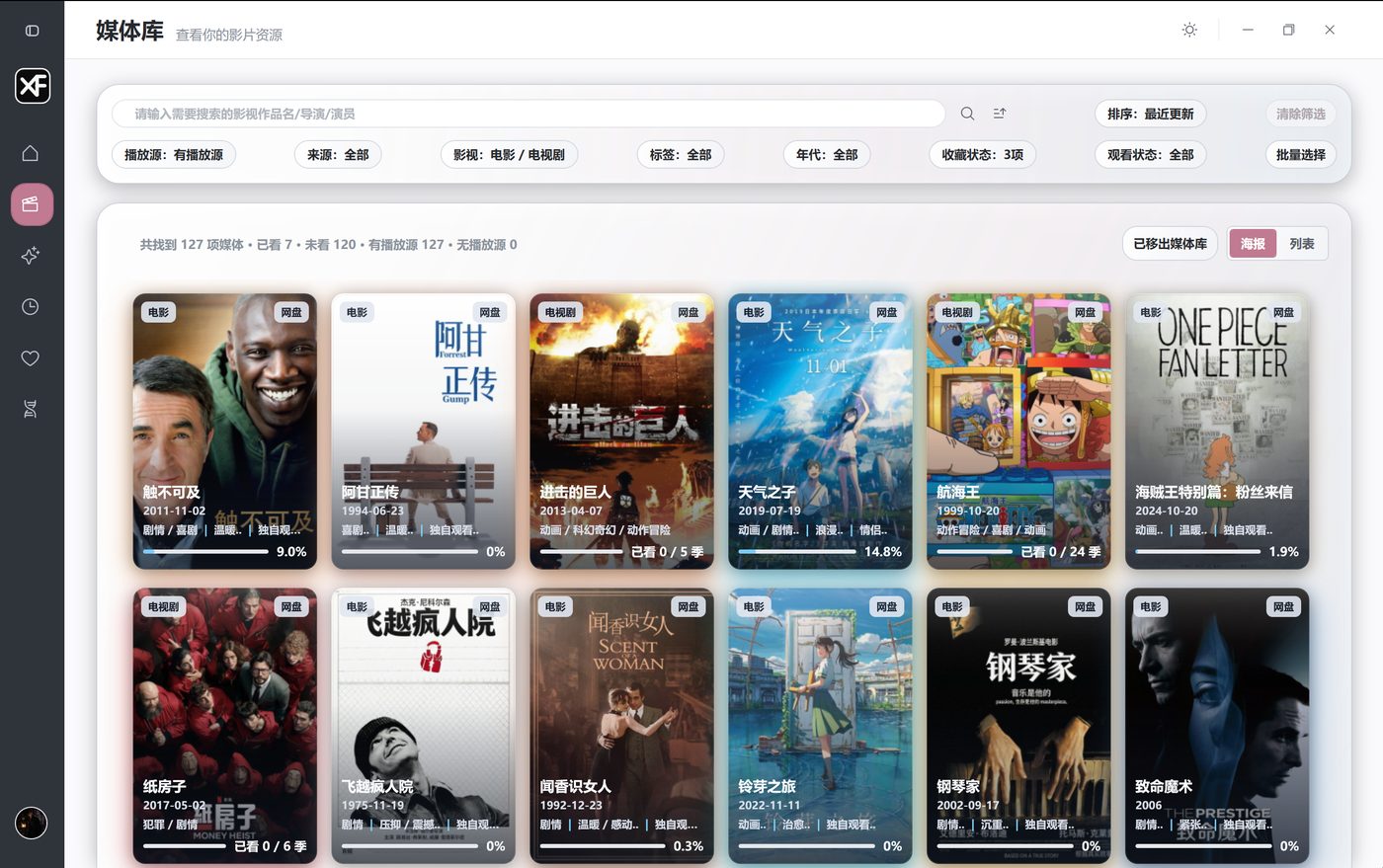Screen dimensions: 1383x868
Task: Open the user avatar profile
Action: point(32,823)
